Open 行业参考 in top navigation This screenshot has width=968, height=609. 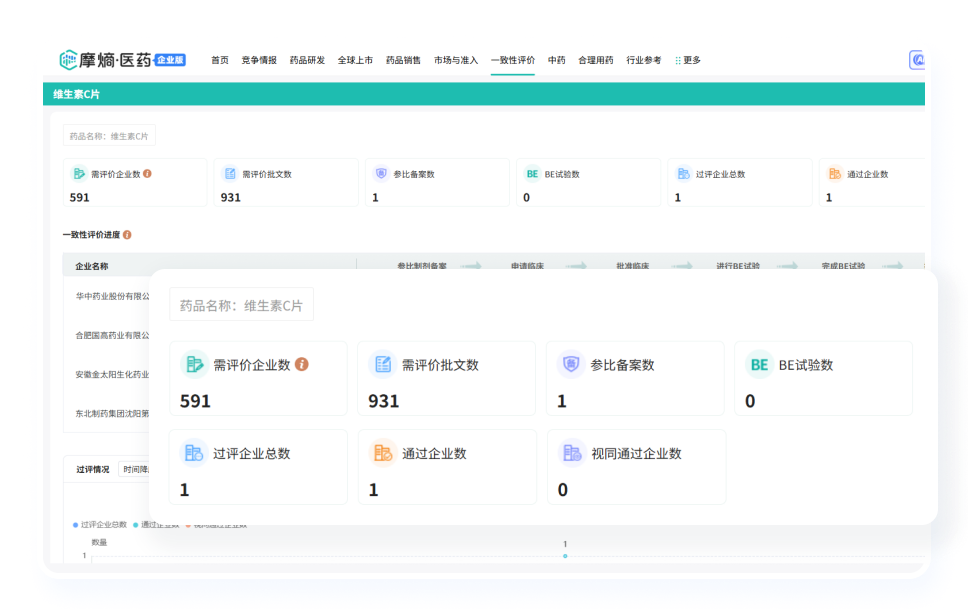point(643,60)
